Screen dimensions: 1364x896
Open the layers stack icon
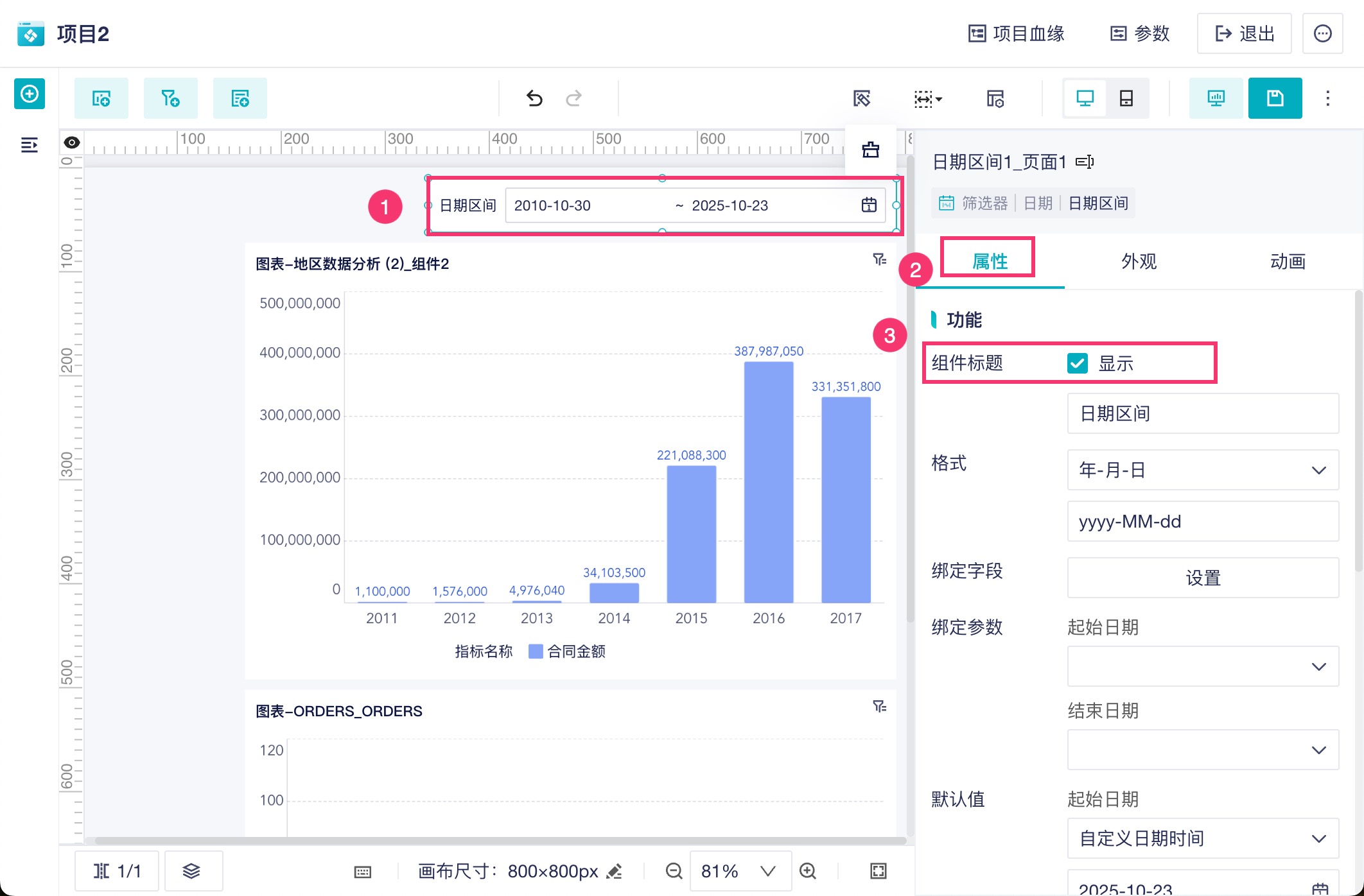[191, 871]
